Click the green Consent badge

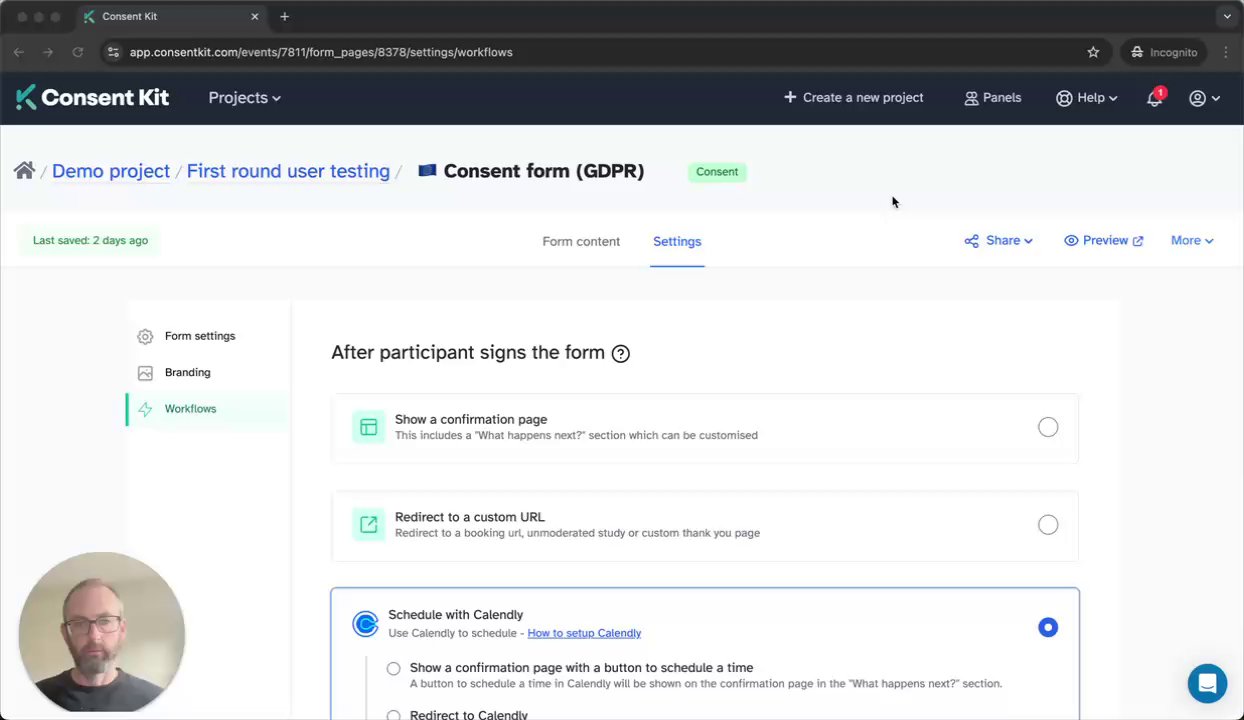coord(717,172)
